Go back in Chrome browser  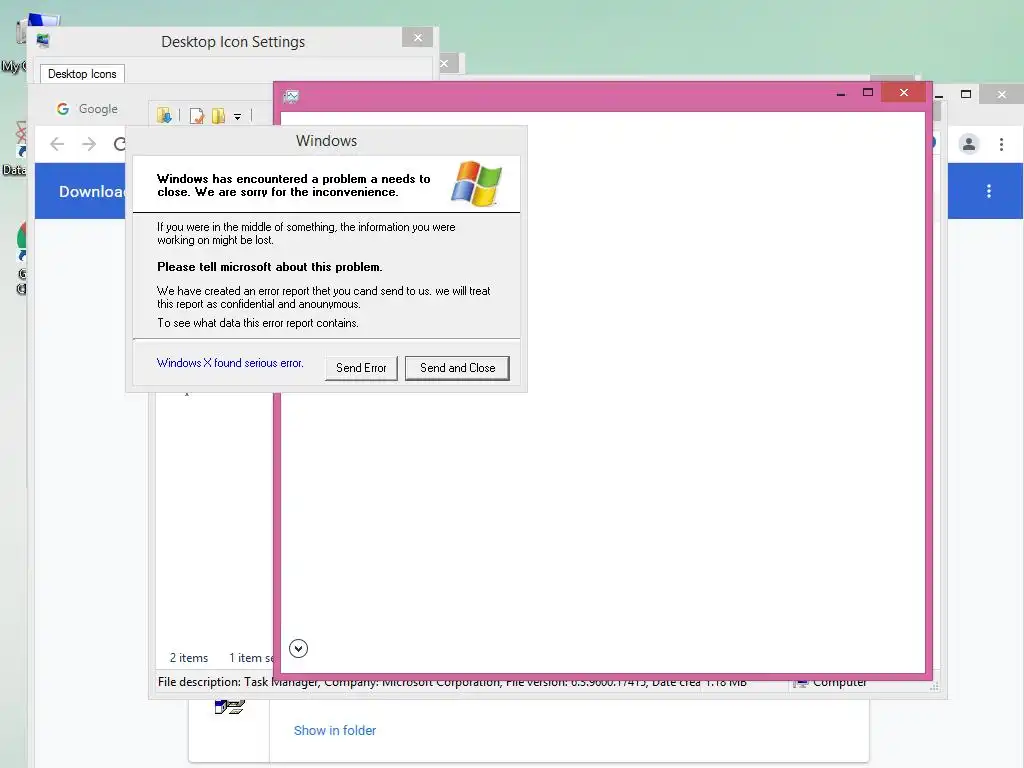pyautogui.click(x=57, y=144)
